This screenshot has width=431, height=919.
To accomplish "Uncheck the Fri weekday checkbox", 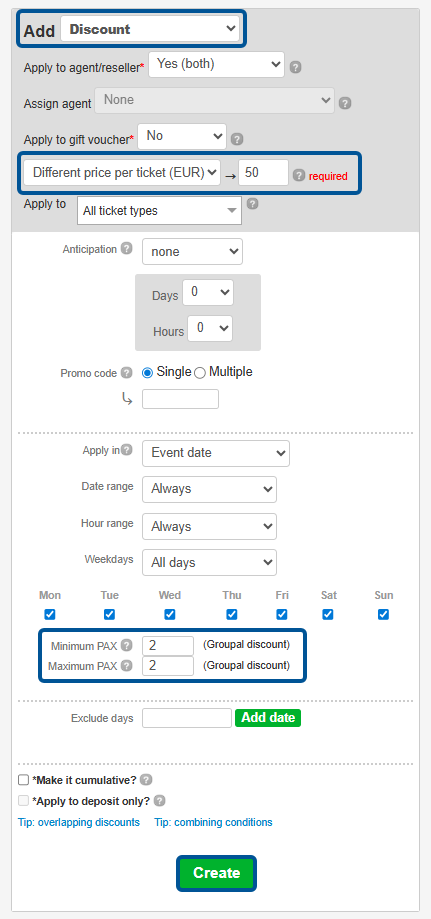I will point(282,614).
